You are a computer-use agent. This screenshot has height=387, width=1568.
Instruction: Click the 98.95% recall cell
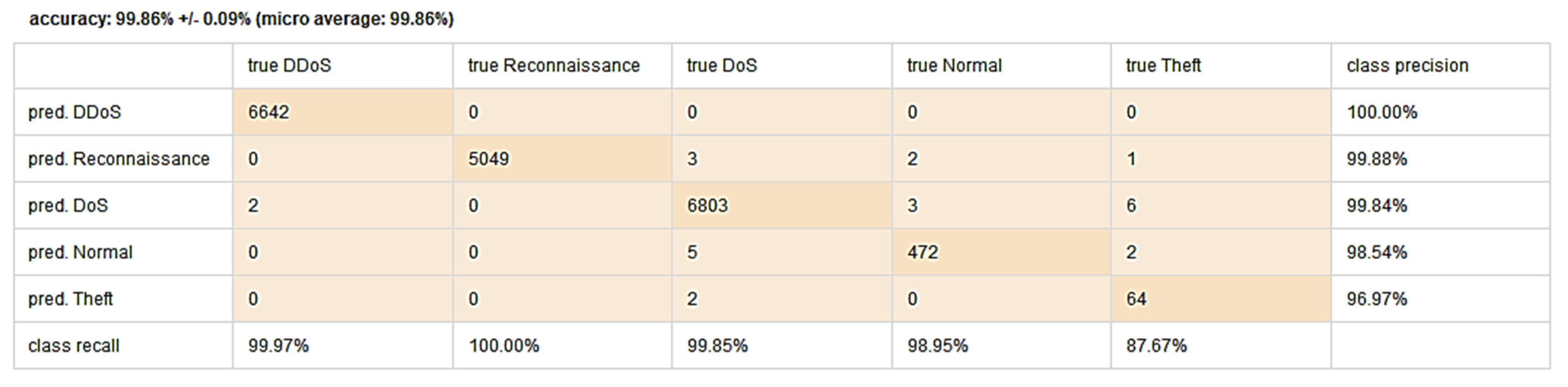(937, 346)
